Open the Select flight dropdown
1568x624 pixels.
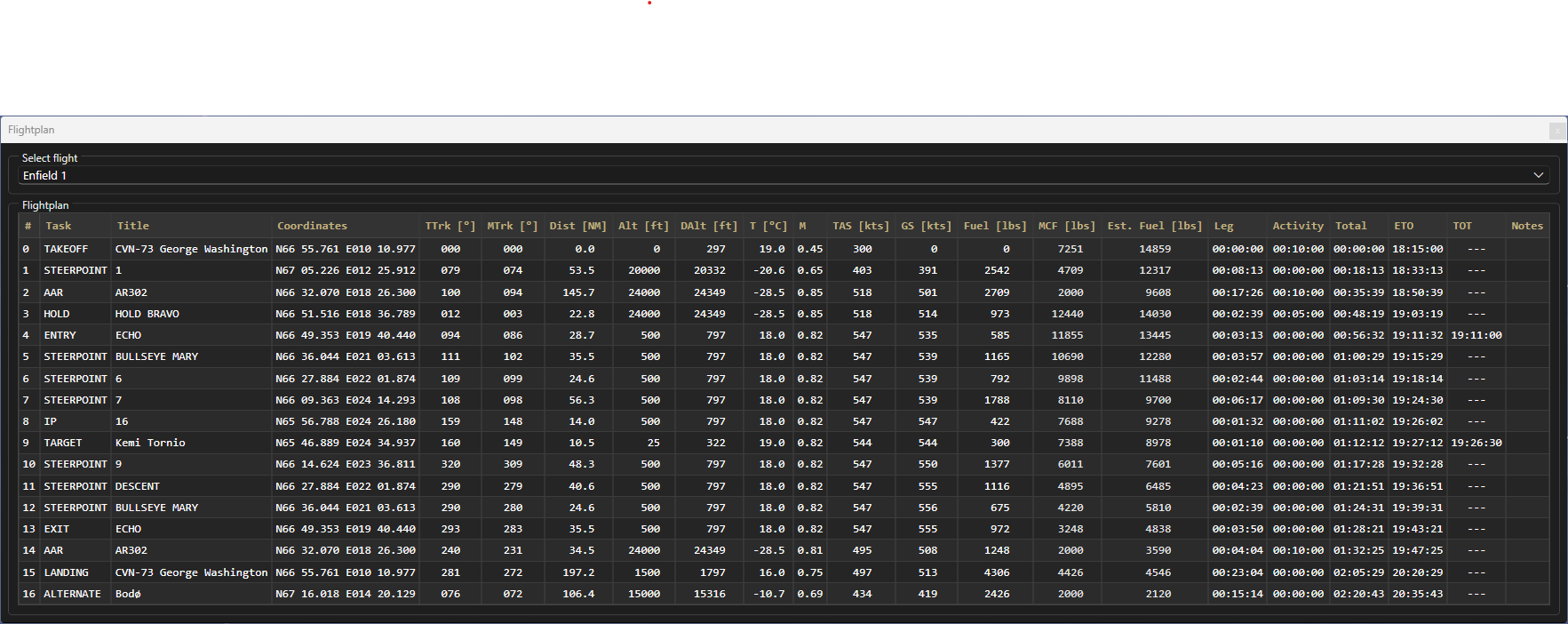coord(782,176)
